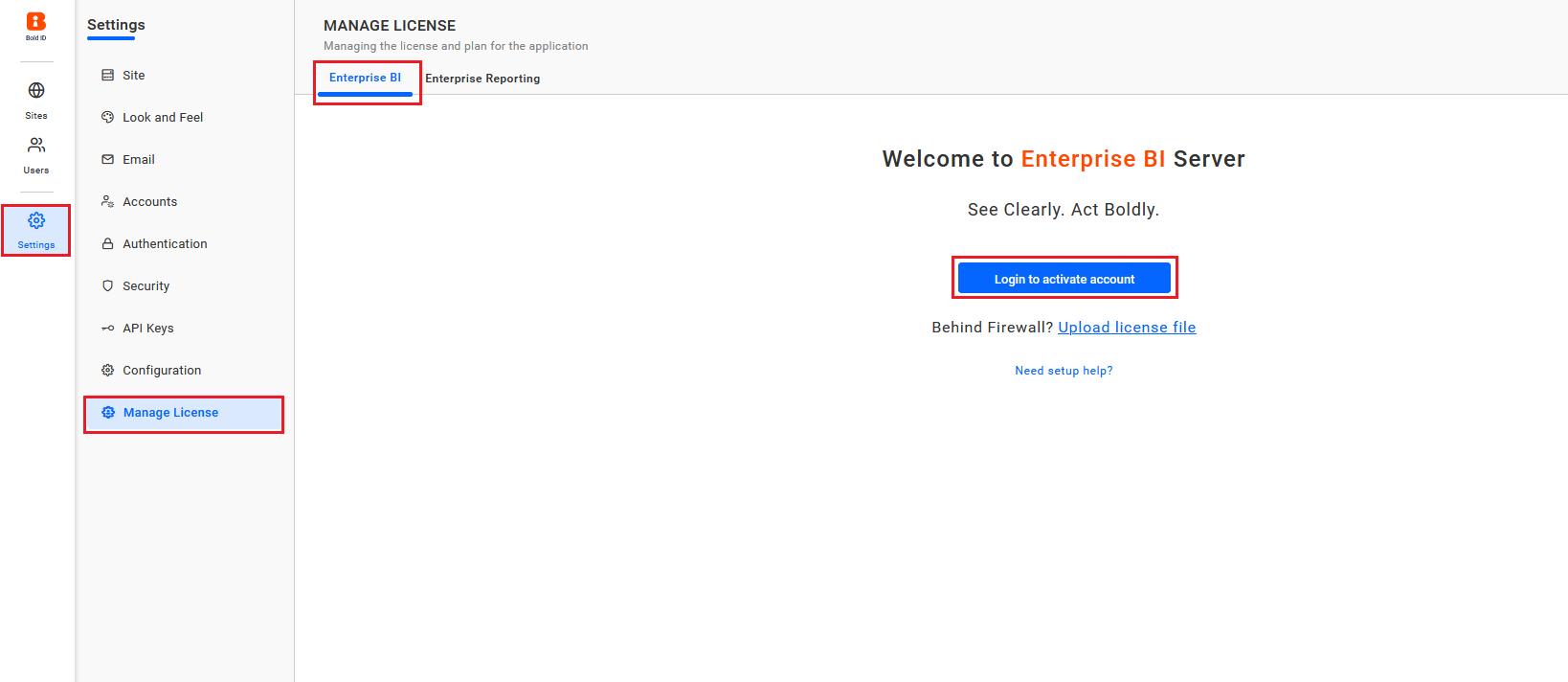Click the Security shield icon
Screen dimensions: 1568x682
108,285
